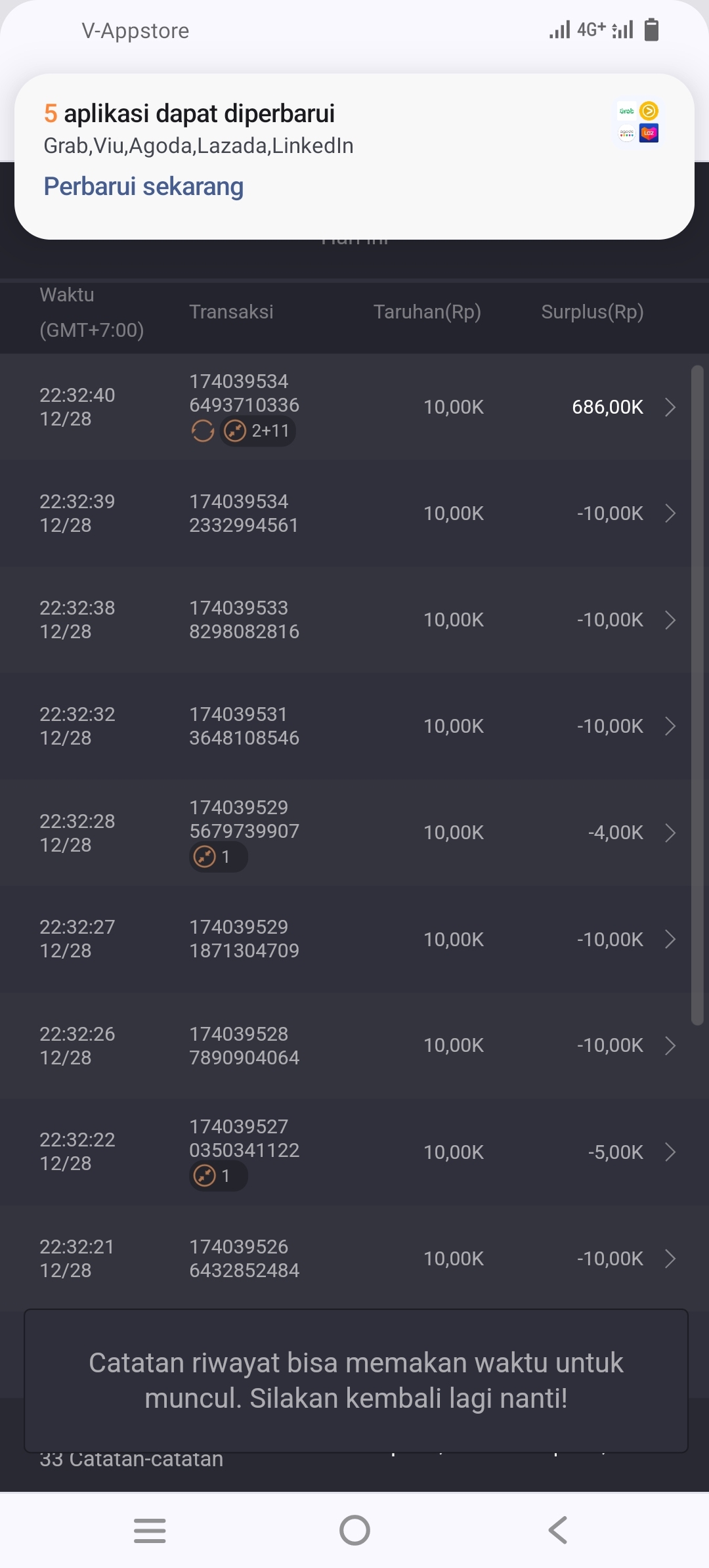Tap the app icons thumbnail in notification
Viewport: 709px width, 1568px height.
click(x=638, y=123)
